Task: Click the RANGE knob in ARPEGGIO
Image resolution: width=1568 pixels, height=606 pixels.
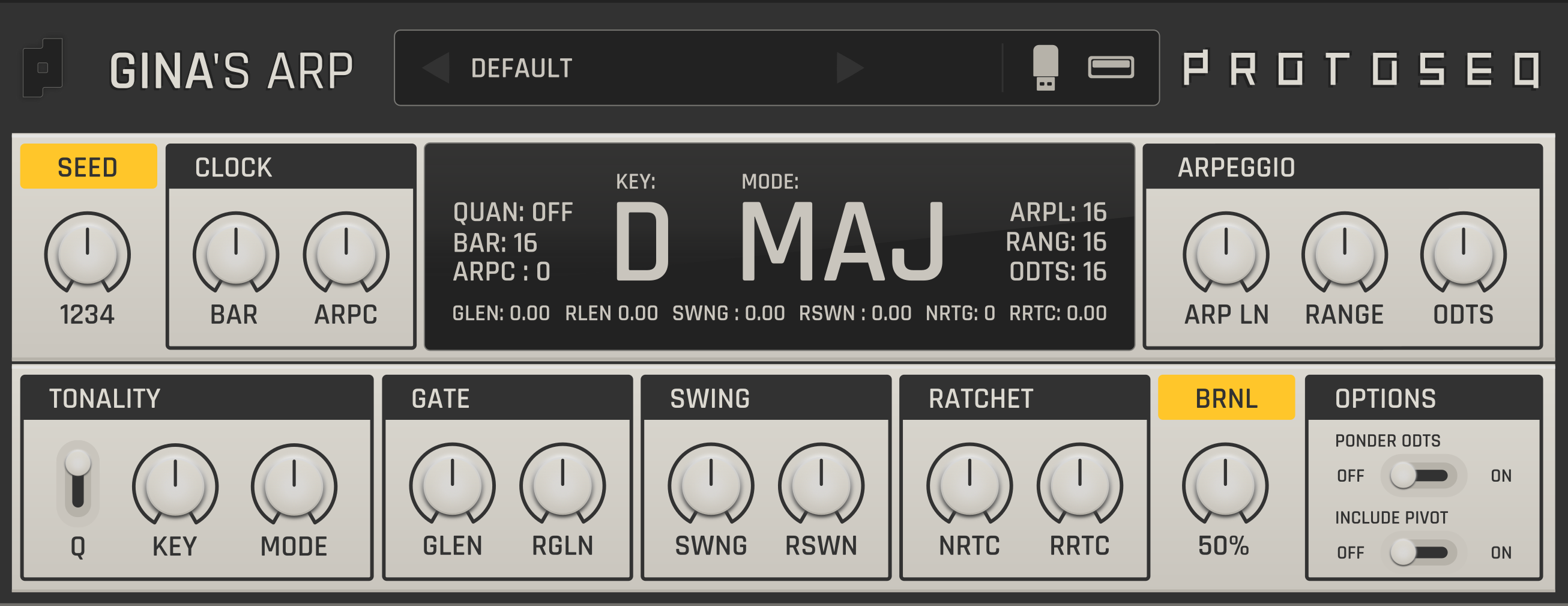Action: (1345, 253)
